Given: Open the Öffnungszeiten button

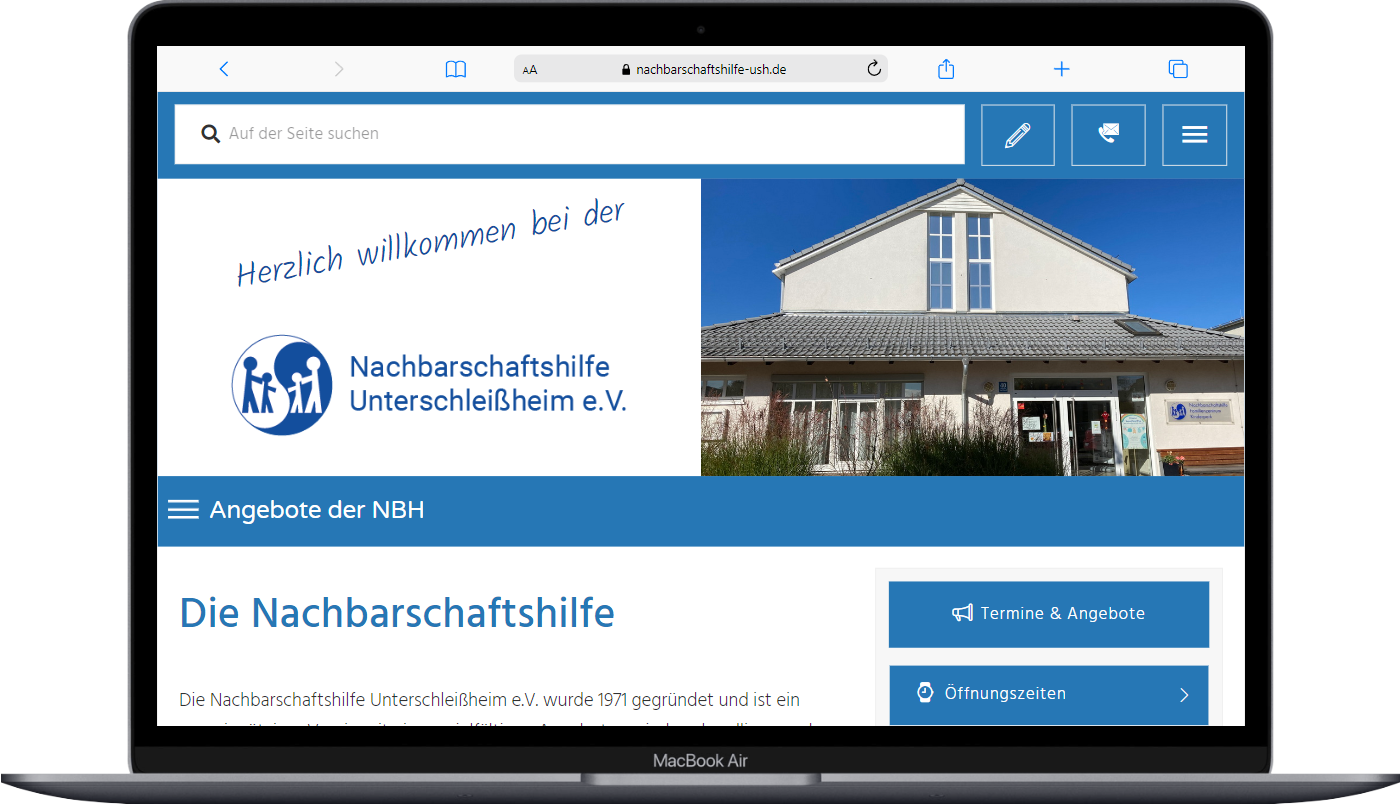Looking at the screenshot, I should (1049, 695).
